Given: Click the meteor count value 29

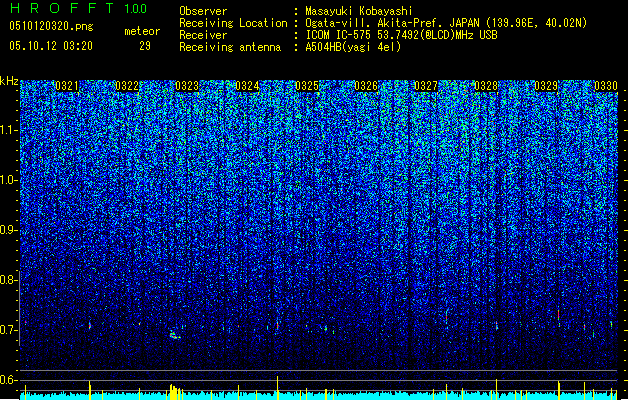Looking at the screenshot, I should click(x=145, y=46).
